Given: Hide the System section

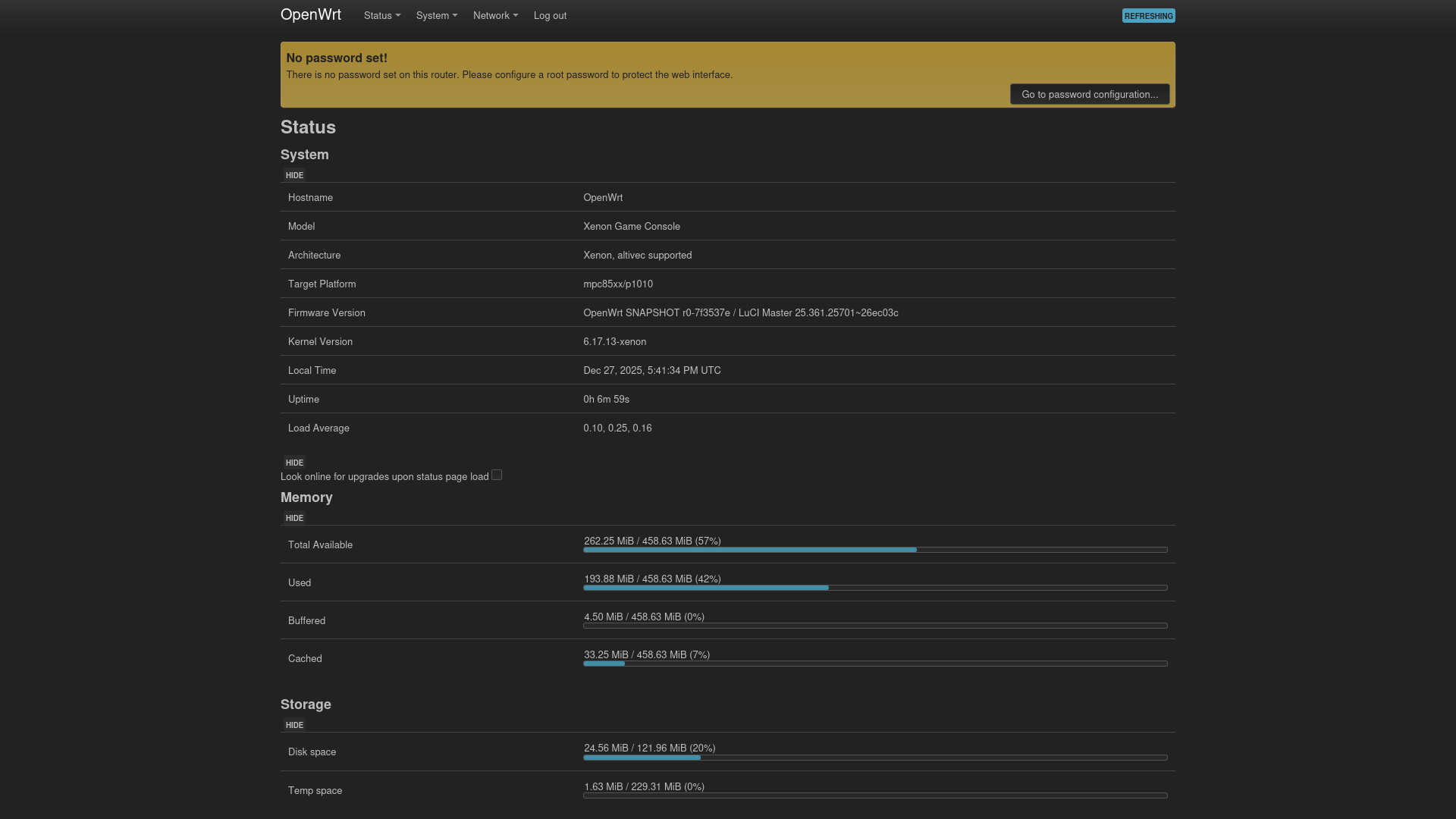Looking at the screenshot, I should (x=294, y=175).
